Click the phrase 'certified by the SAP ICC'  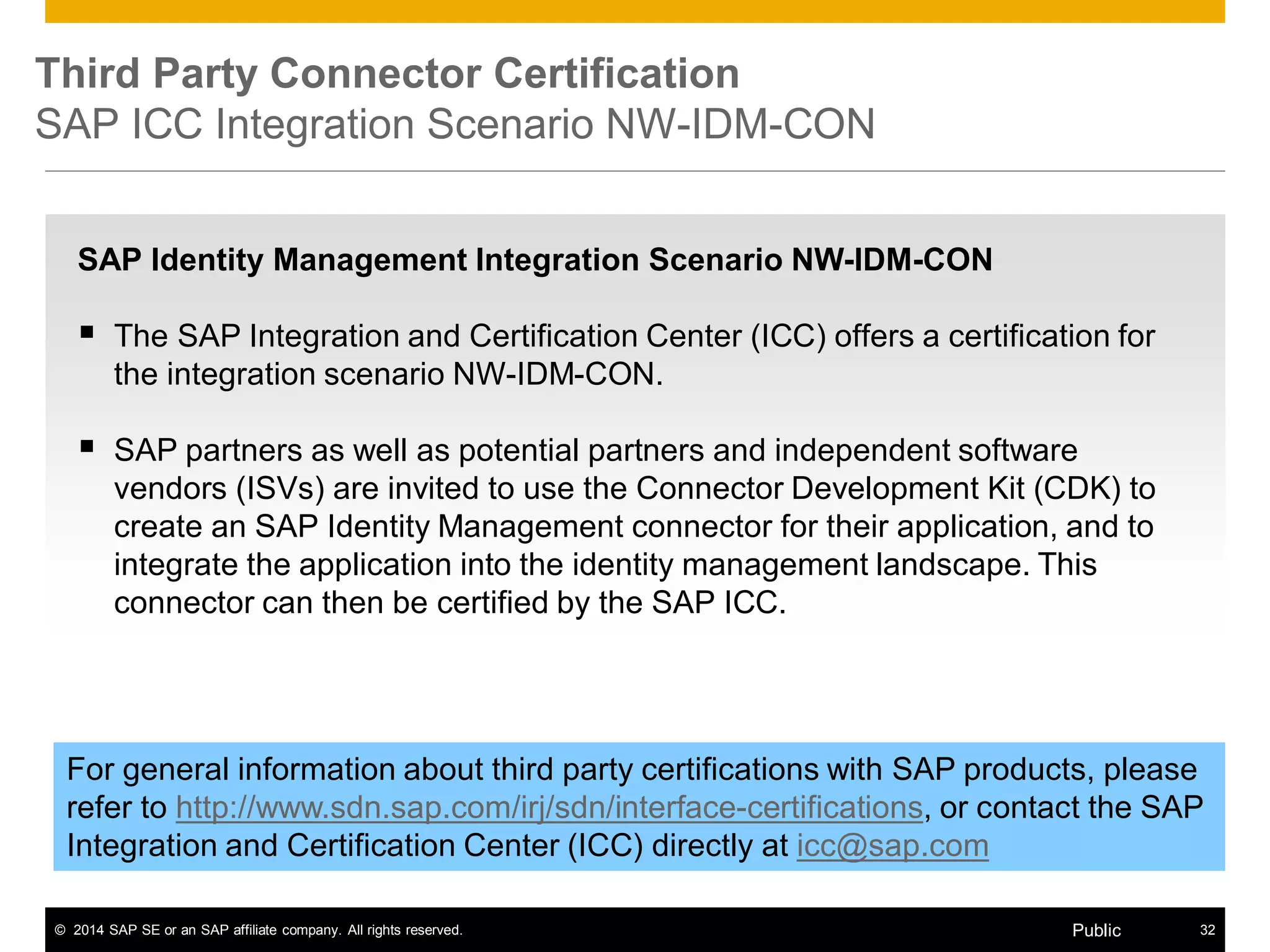pyautogui.click(x=606, y=603)
